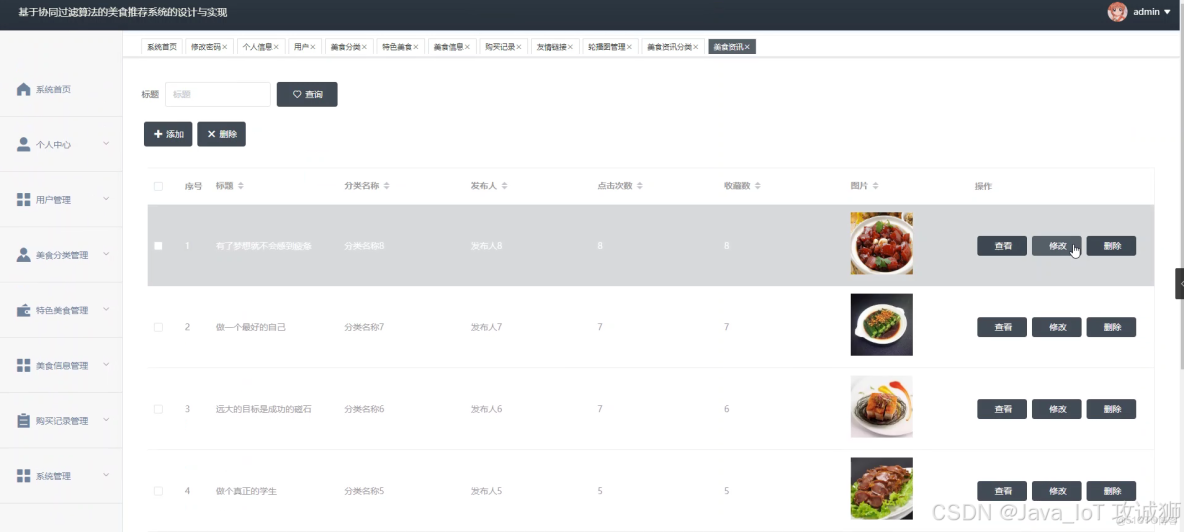Sort by the 标题 column arrows

click(241, 186)
